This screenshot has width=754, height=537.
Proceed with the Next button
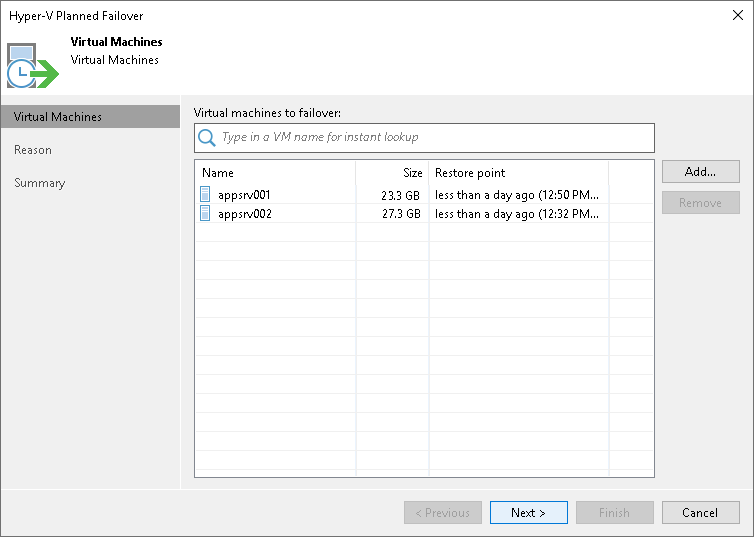(x=528, y=512)
